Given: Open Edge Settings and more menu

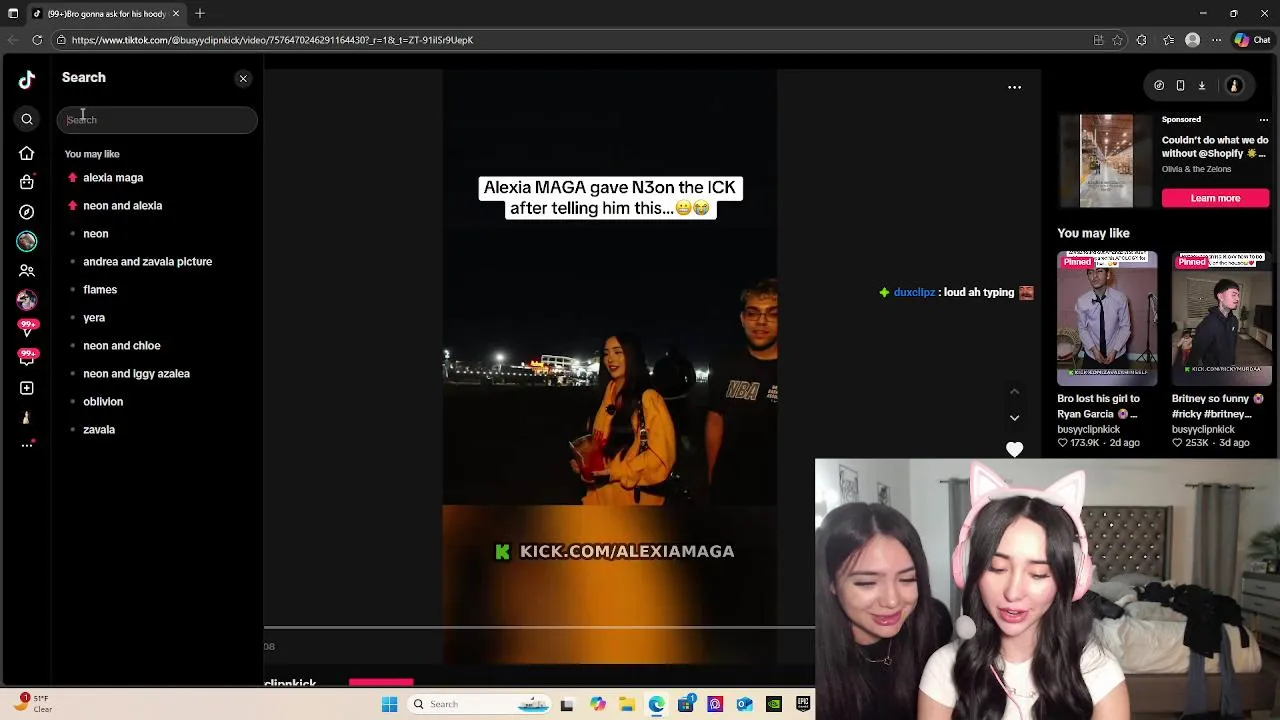Looking at the screenshot, I should pos(1216,40).
